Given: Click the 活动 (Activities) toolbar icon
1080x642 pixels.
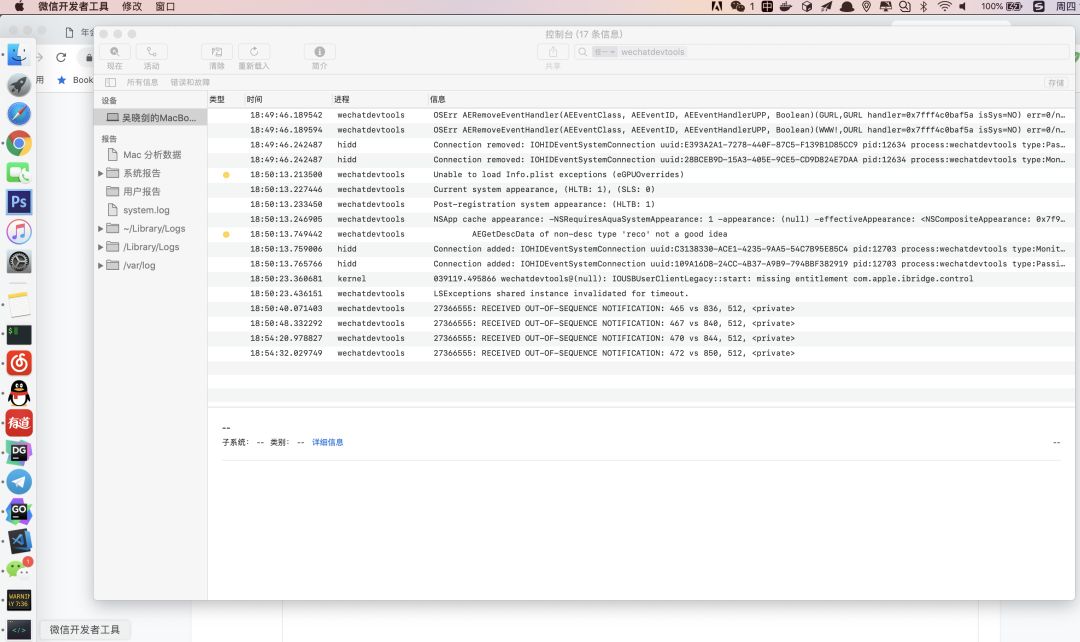Looking at the screenshot, I should [x=152, y=52].
